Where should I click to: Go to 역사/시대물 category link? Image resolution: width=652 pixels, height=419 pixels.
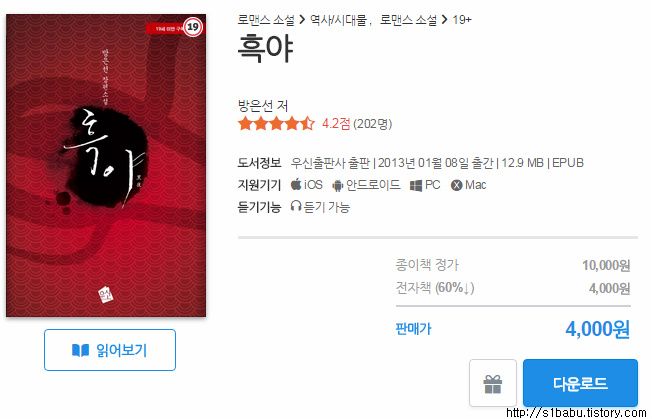(x=338, y=20)
